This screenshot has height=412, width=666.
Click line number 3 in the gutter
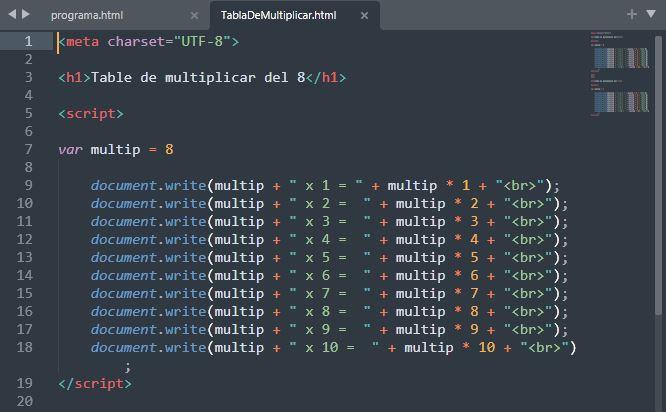coord(28,77)
